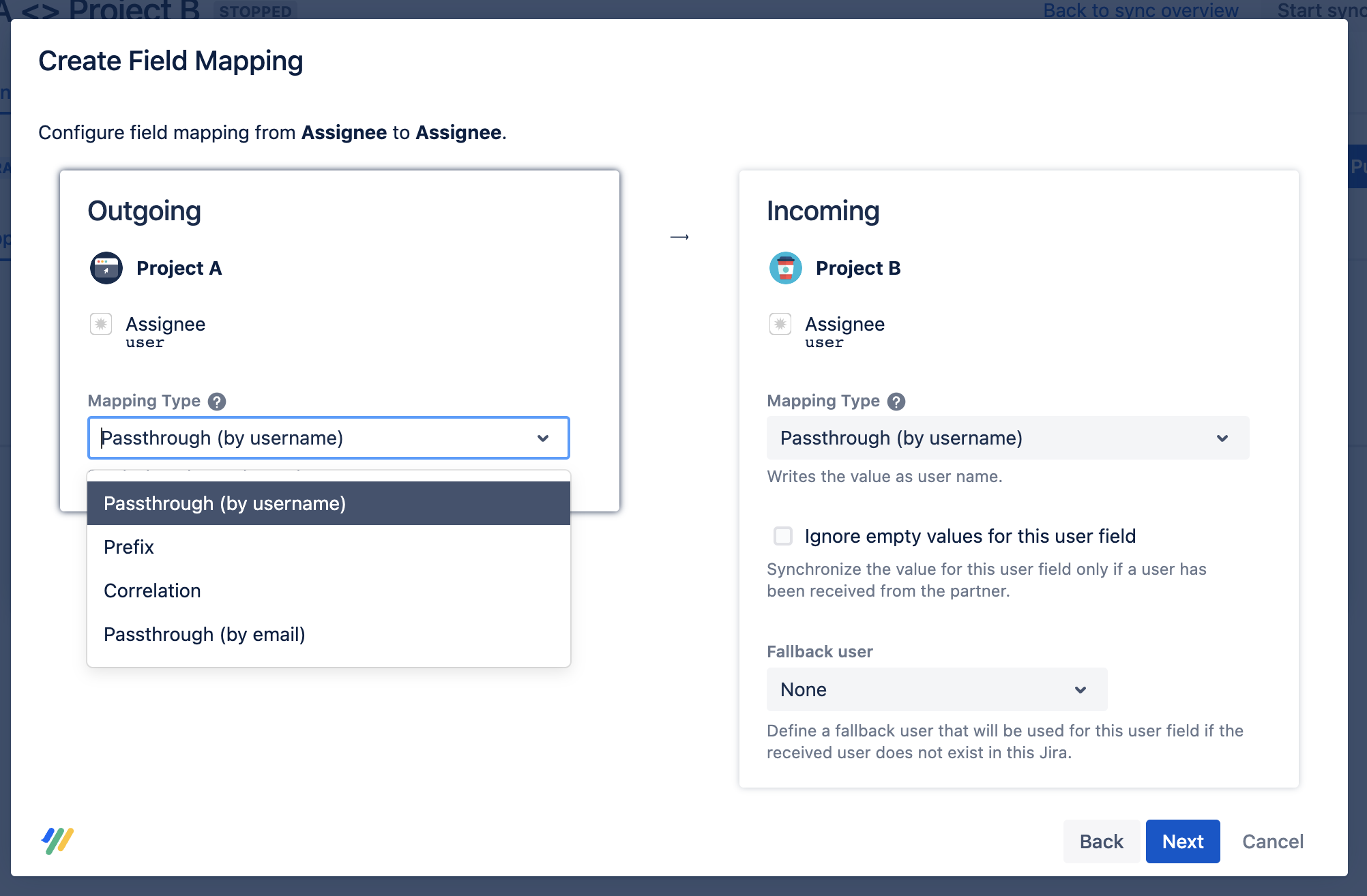Select Passthrough (by email) option
Viewport: 1367px width, 896px height.
click(204, 634)
